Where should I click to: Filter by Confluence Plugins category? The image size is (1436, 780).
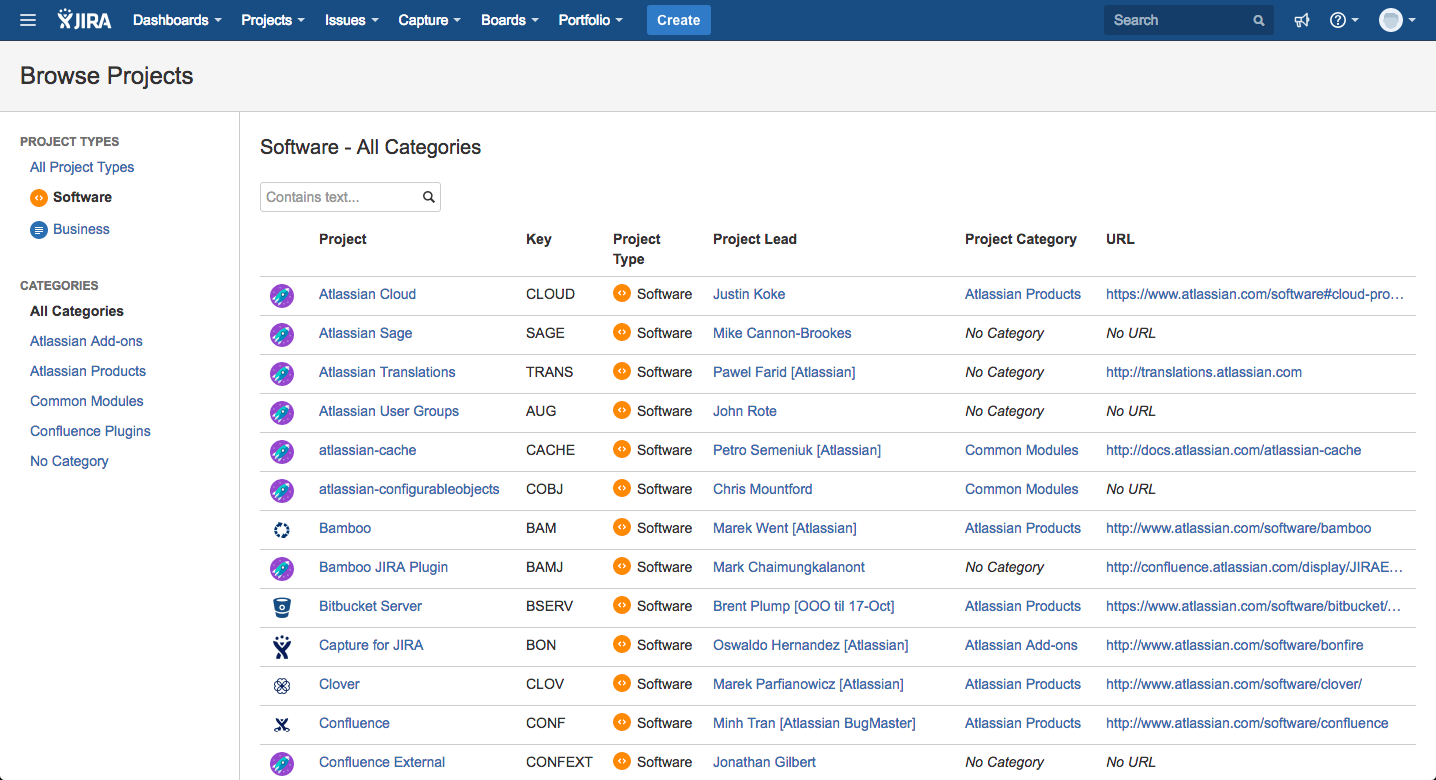point(90,431)
